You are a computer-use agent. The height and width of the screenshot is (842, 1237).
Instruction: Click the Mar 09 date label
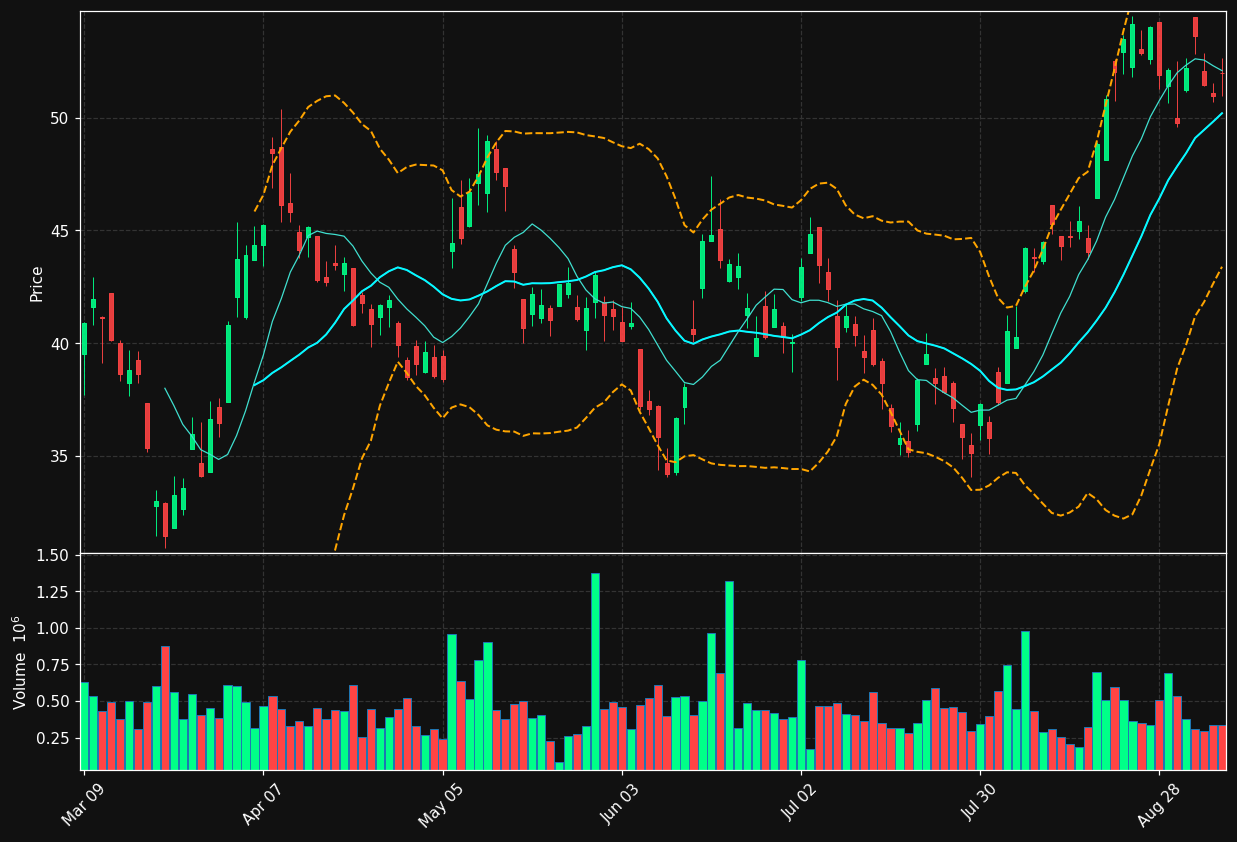click(x=81, y=807)
